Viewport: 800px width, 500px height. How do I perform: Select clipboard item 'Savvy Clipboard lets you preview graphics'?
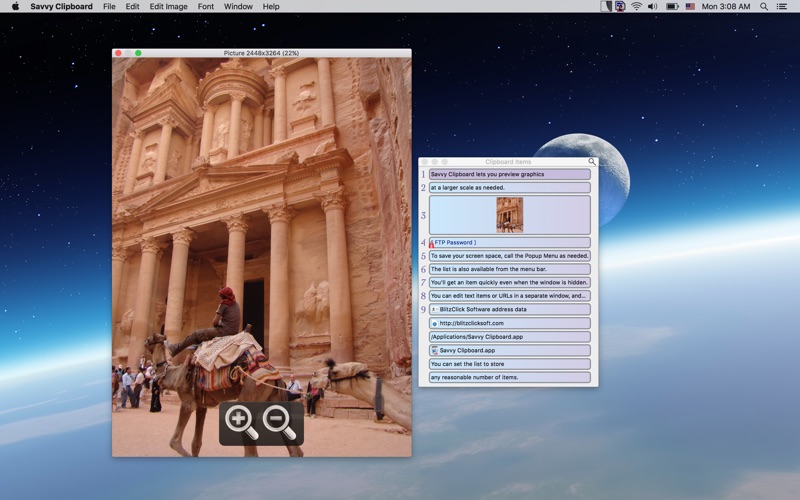(510, 174)
